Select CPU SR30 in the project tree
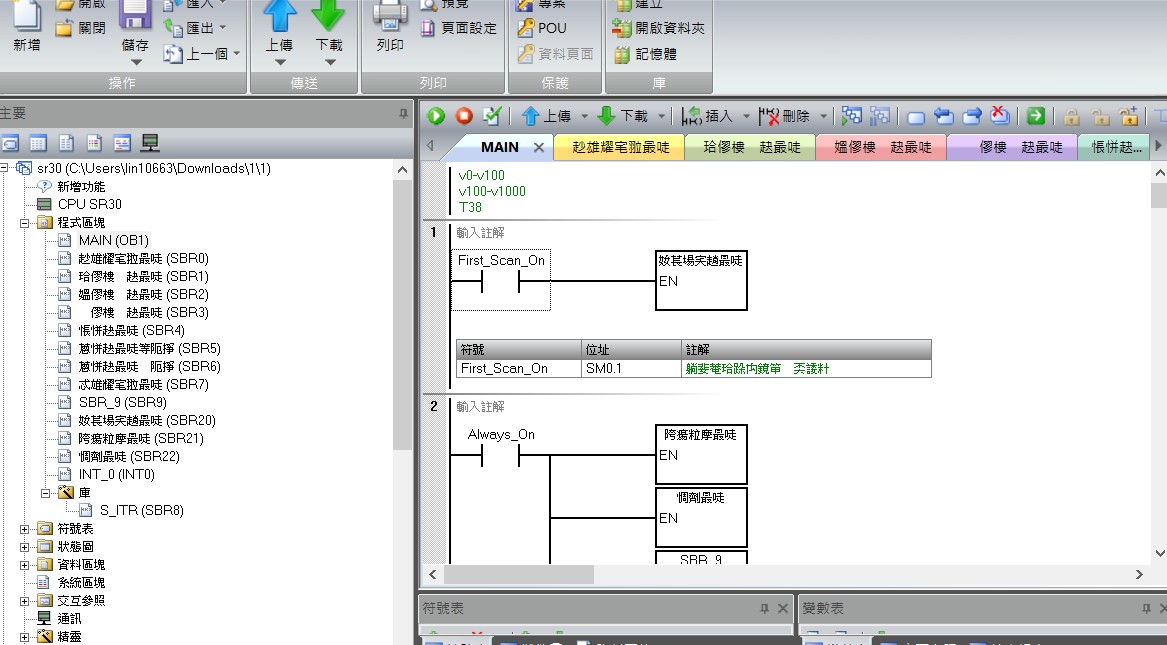This screenshot has width=1167, height=645. 89,204
